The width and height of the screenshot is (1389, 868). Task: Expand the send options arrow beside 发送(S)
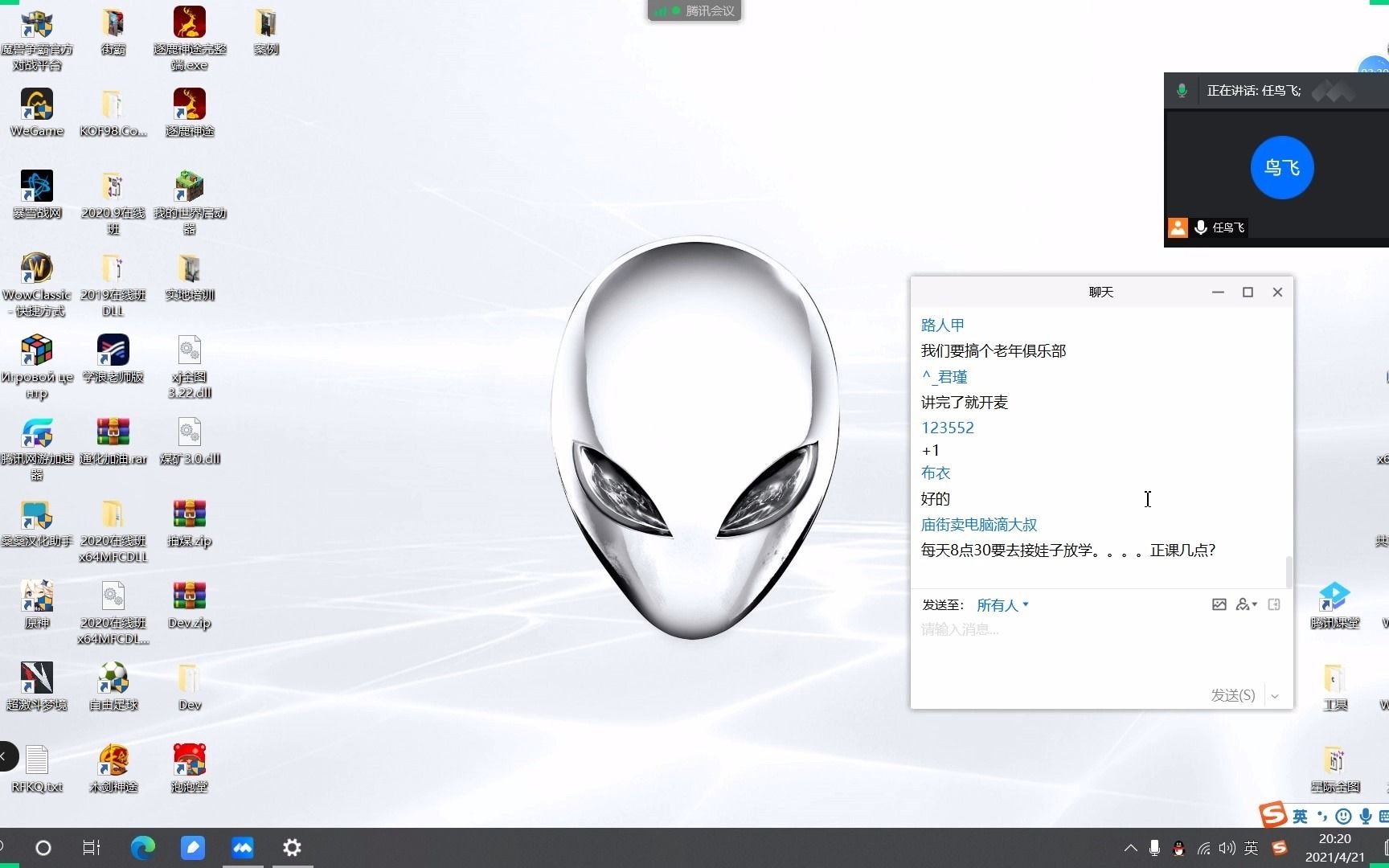coord(1275,695)
